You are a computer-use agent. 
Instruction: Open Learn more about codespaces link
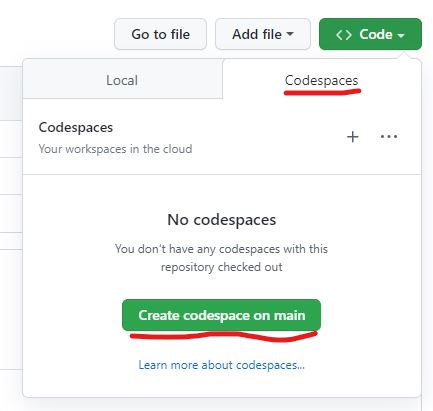coord(221,365)
